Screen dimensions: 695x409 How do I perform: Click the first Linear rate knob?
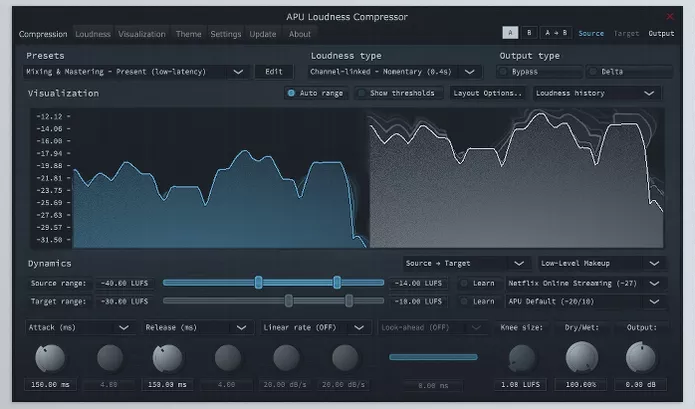click(x=286, y=358)
